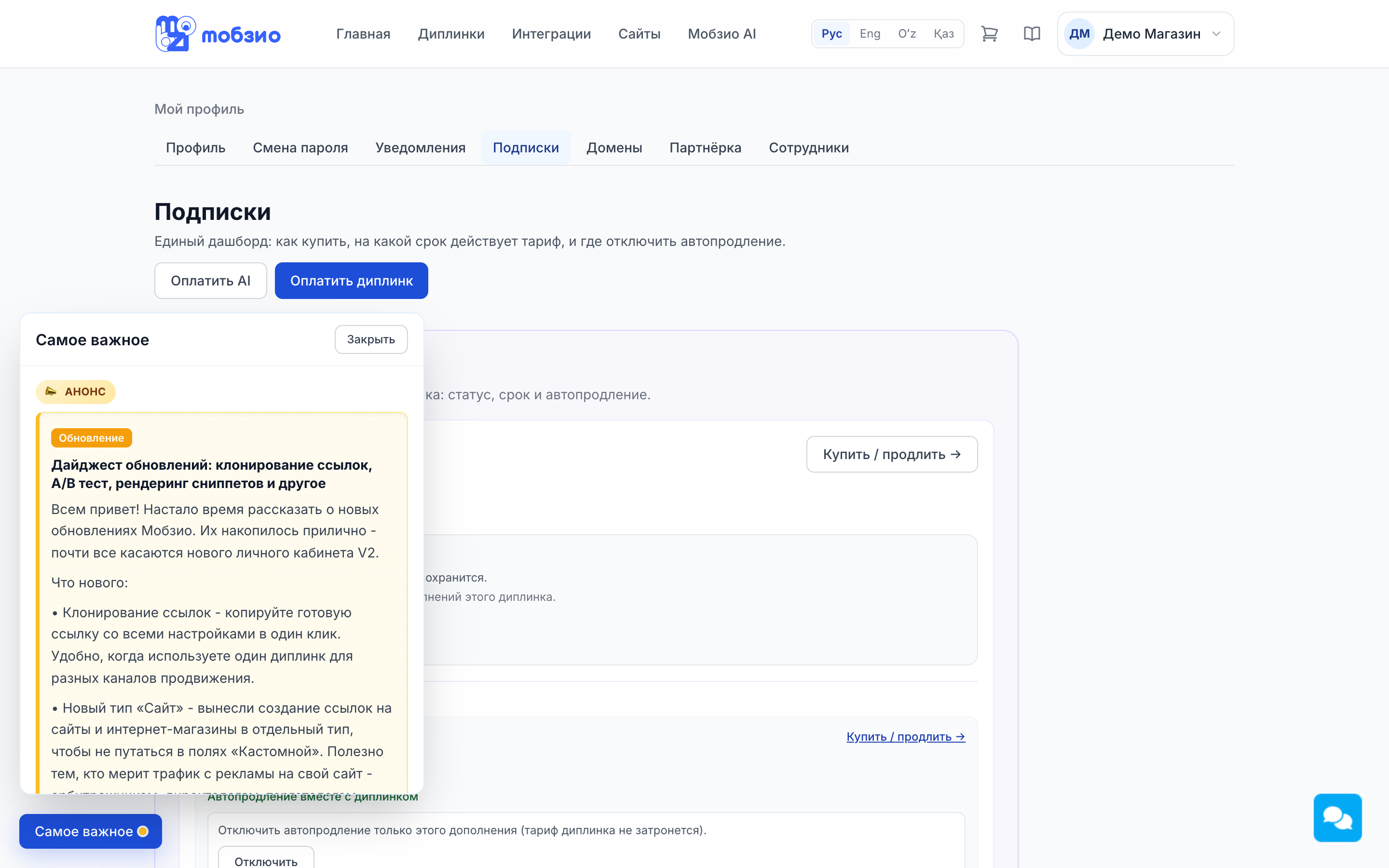Select the Сотрудники tab
The width and height of the screenshot is (1389, 868).
pos(809,148)
